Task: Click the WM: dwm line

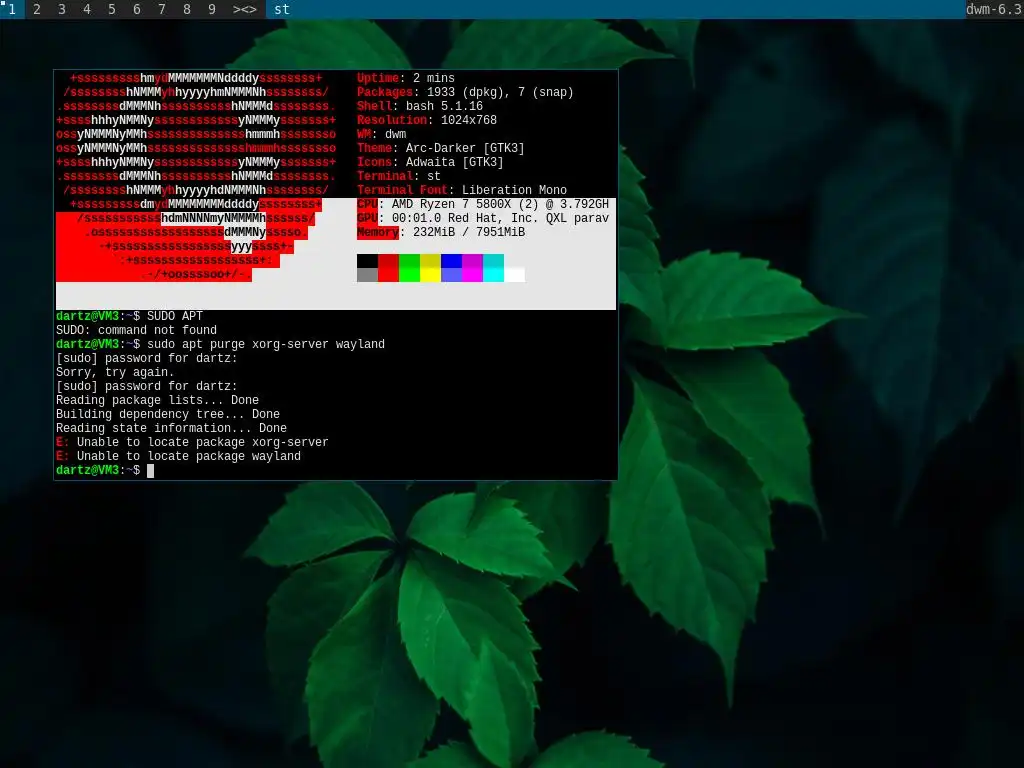Action: 381,134
